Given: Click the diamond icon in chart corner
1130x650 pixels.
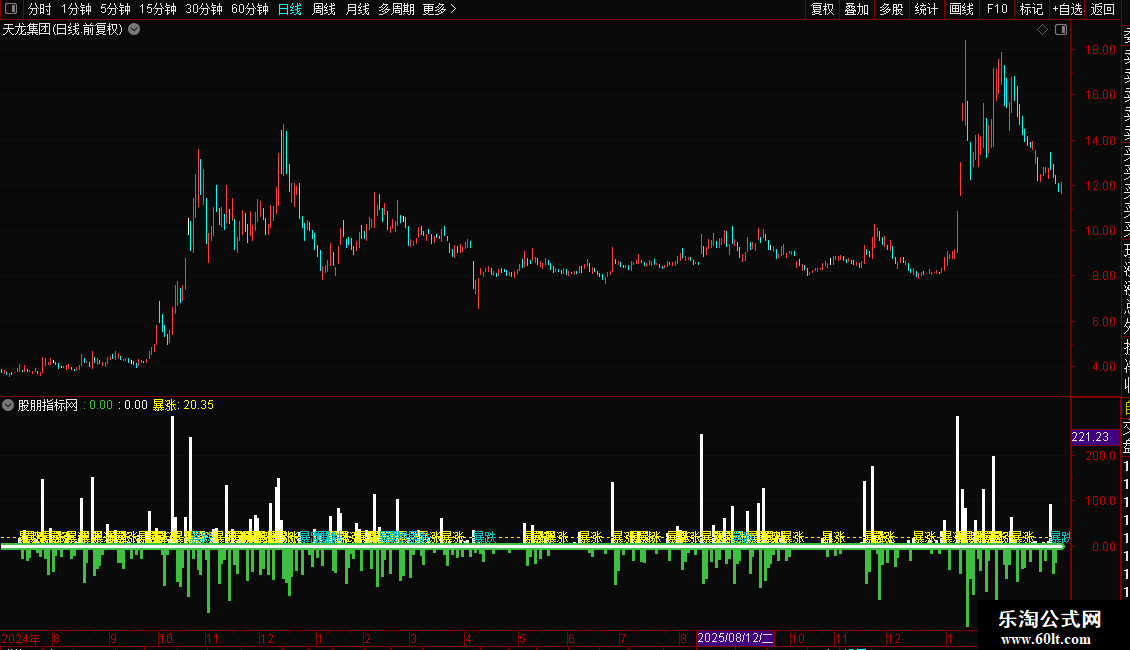Looking at the screenshot, I should coord(1042,30).
